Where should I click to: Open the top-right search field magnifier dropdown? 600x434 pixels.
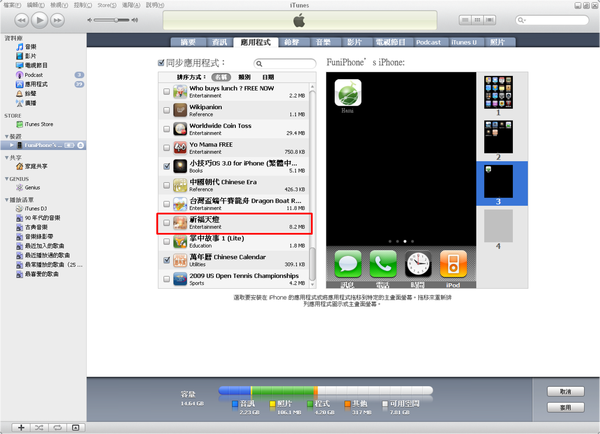pos(521,20)
